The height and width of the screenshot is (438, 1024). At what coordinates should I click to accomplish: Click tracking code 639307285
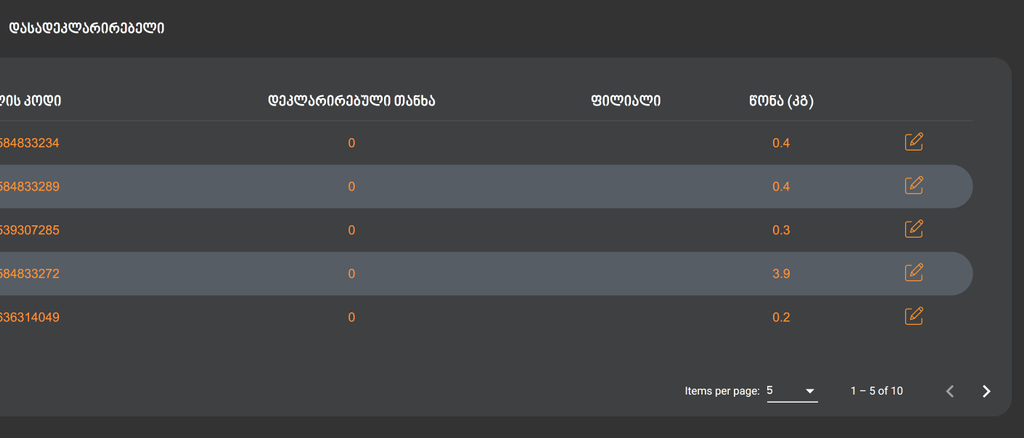(x=30, y=230)
